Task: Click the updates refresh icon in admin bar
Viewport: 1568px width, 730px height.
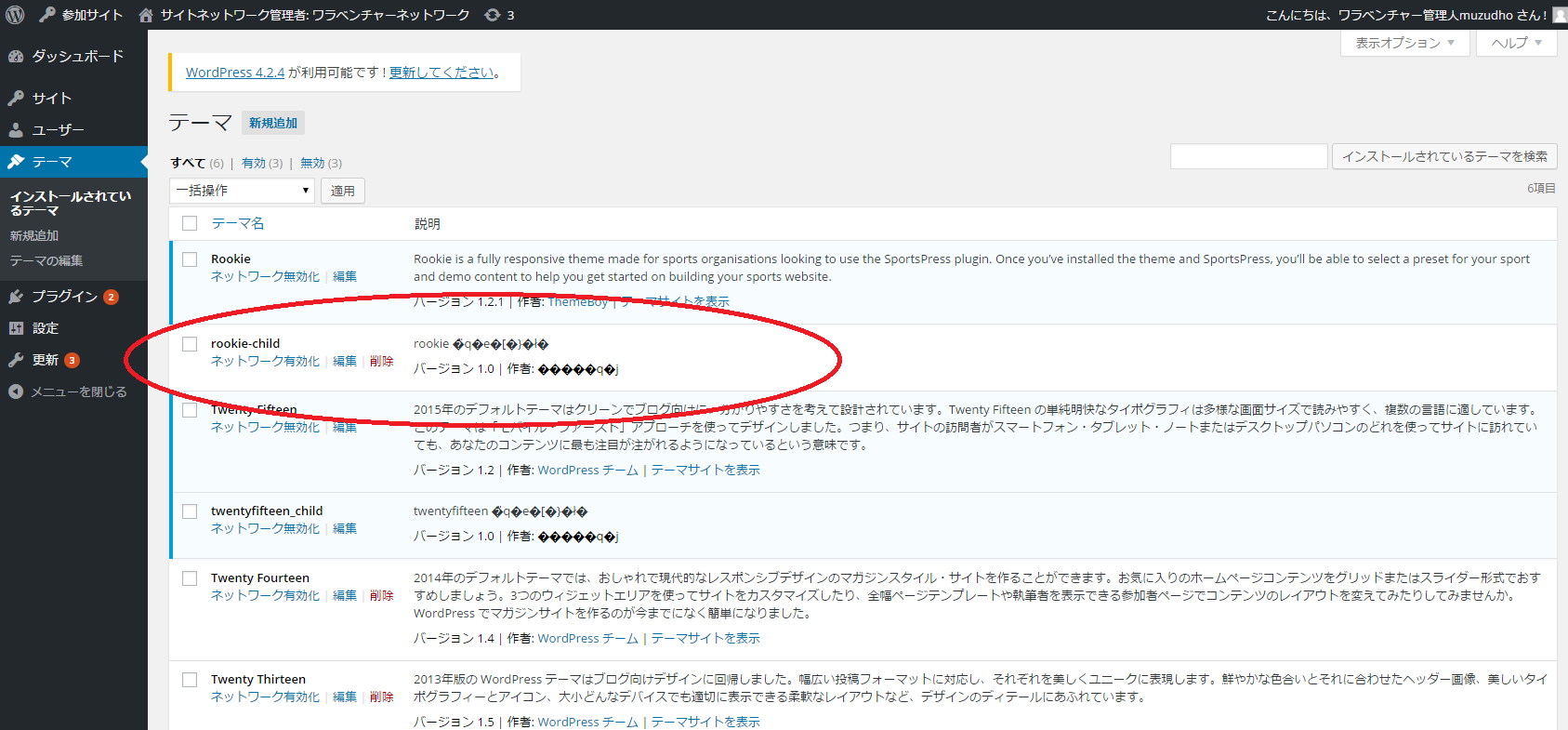Action: (493, 15)
